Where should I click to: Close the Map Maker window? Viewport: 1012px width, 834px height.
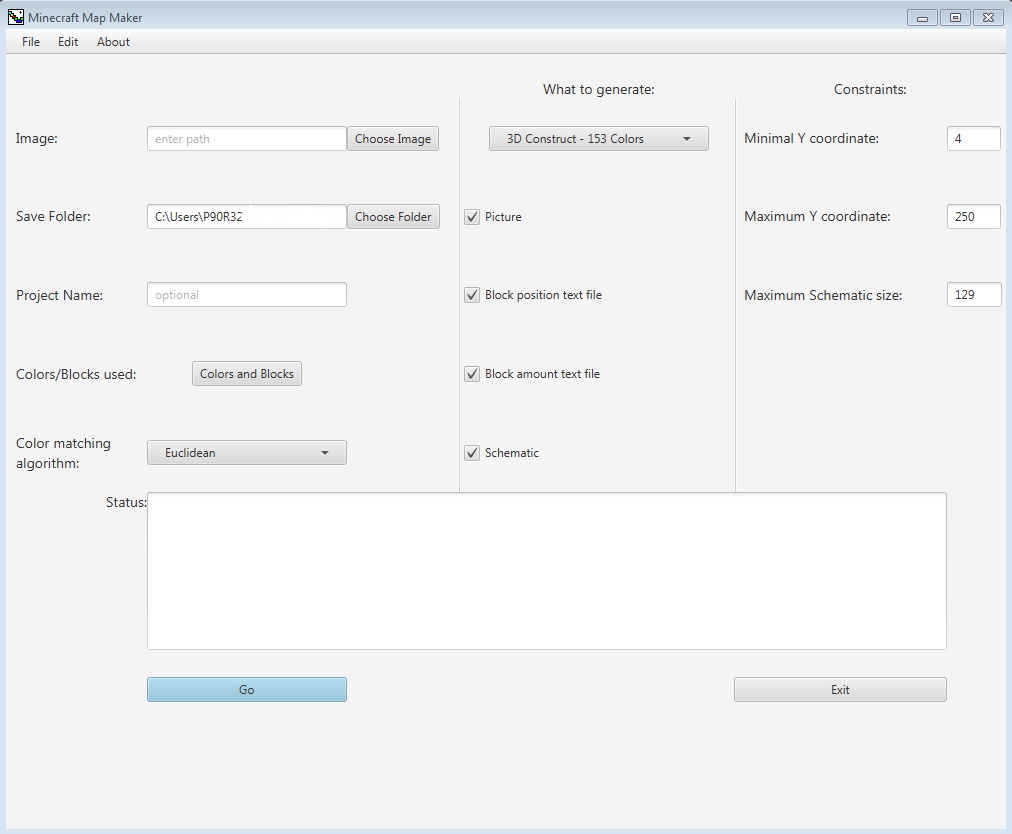click(x=988, y=17)
